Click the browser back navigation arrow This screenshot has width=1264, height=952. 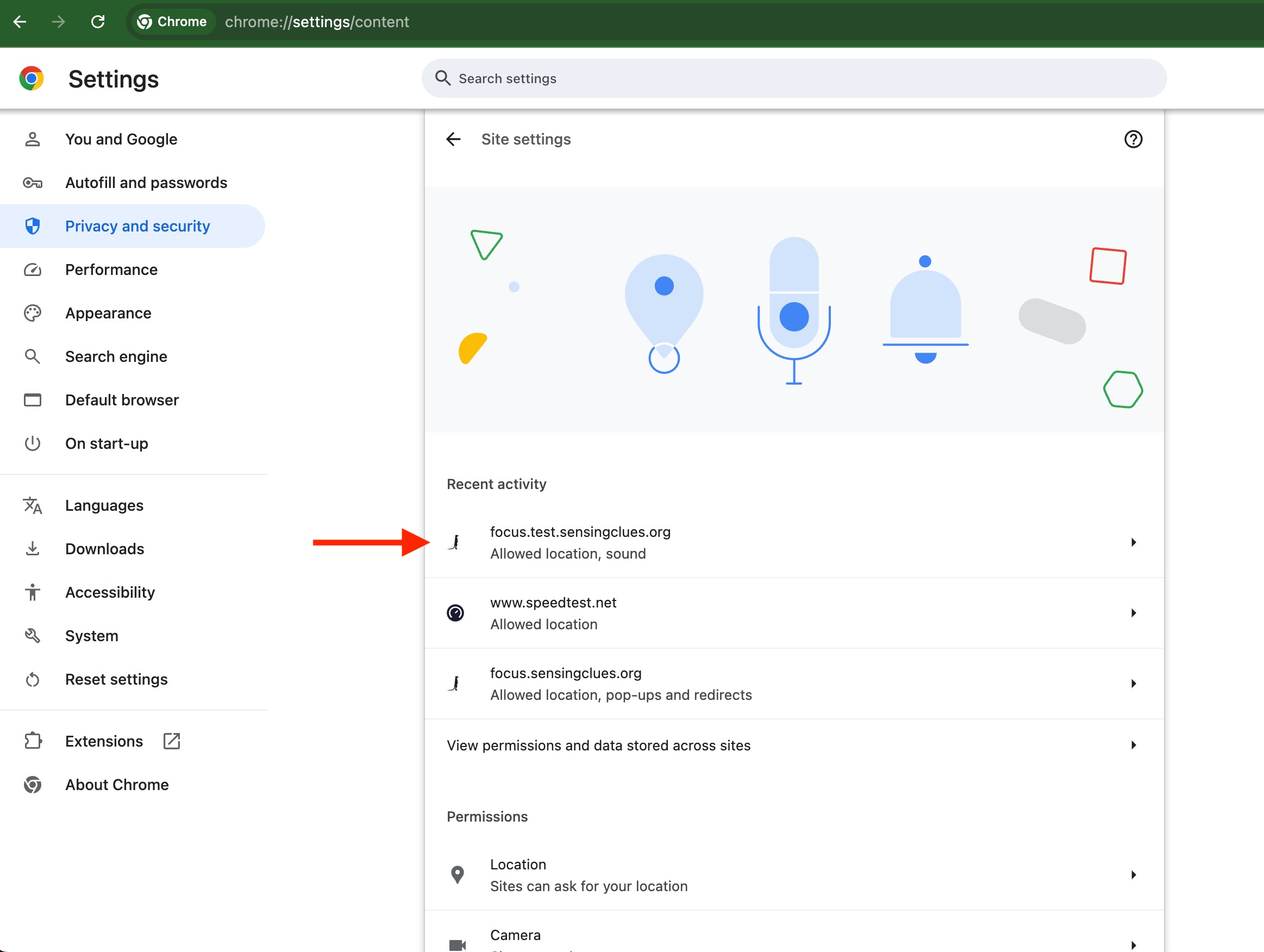(x=20, y=22)
